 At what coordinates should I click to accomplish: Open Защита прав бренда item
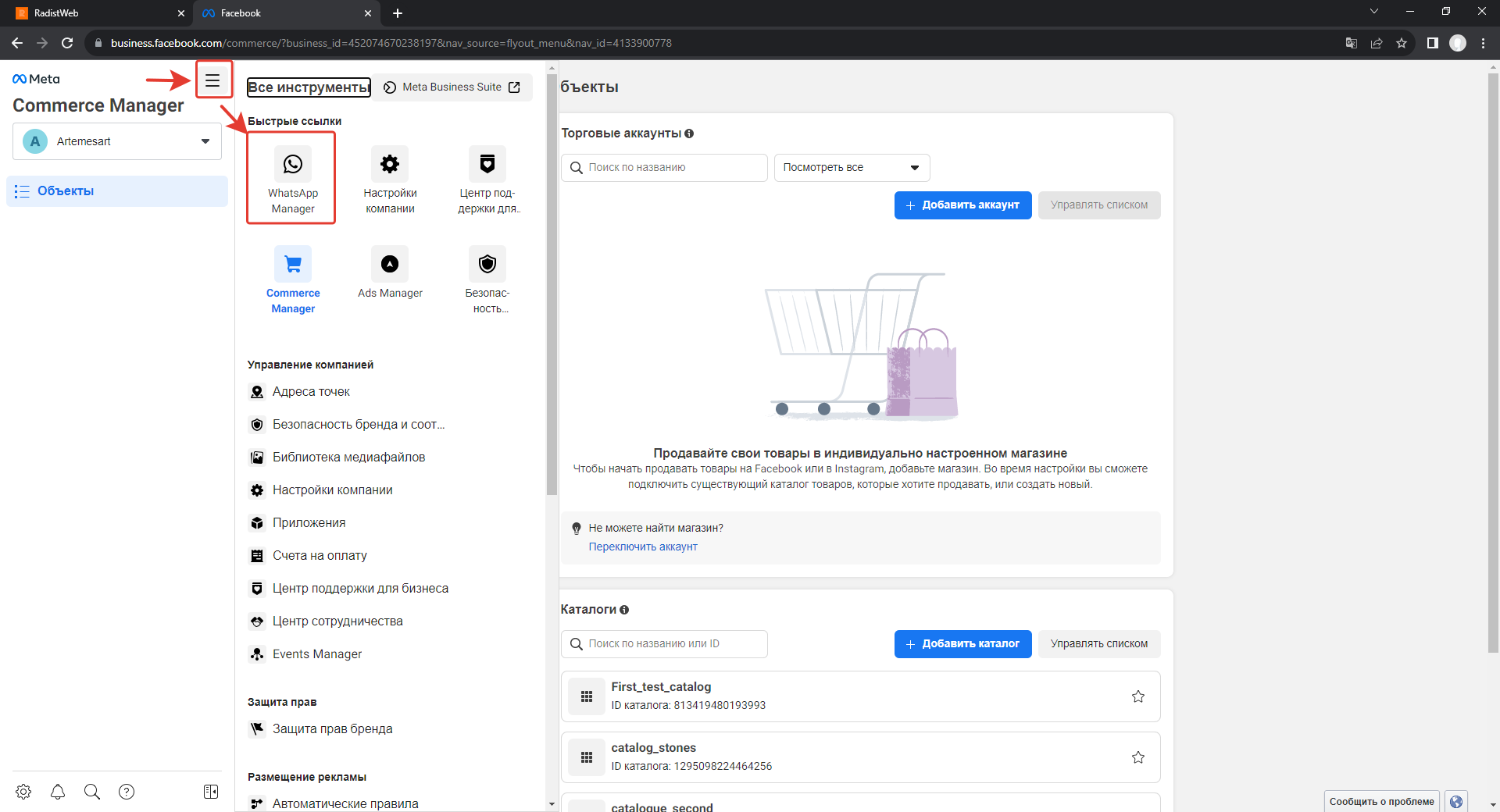[x=320, y=729]
